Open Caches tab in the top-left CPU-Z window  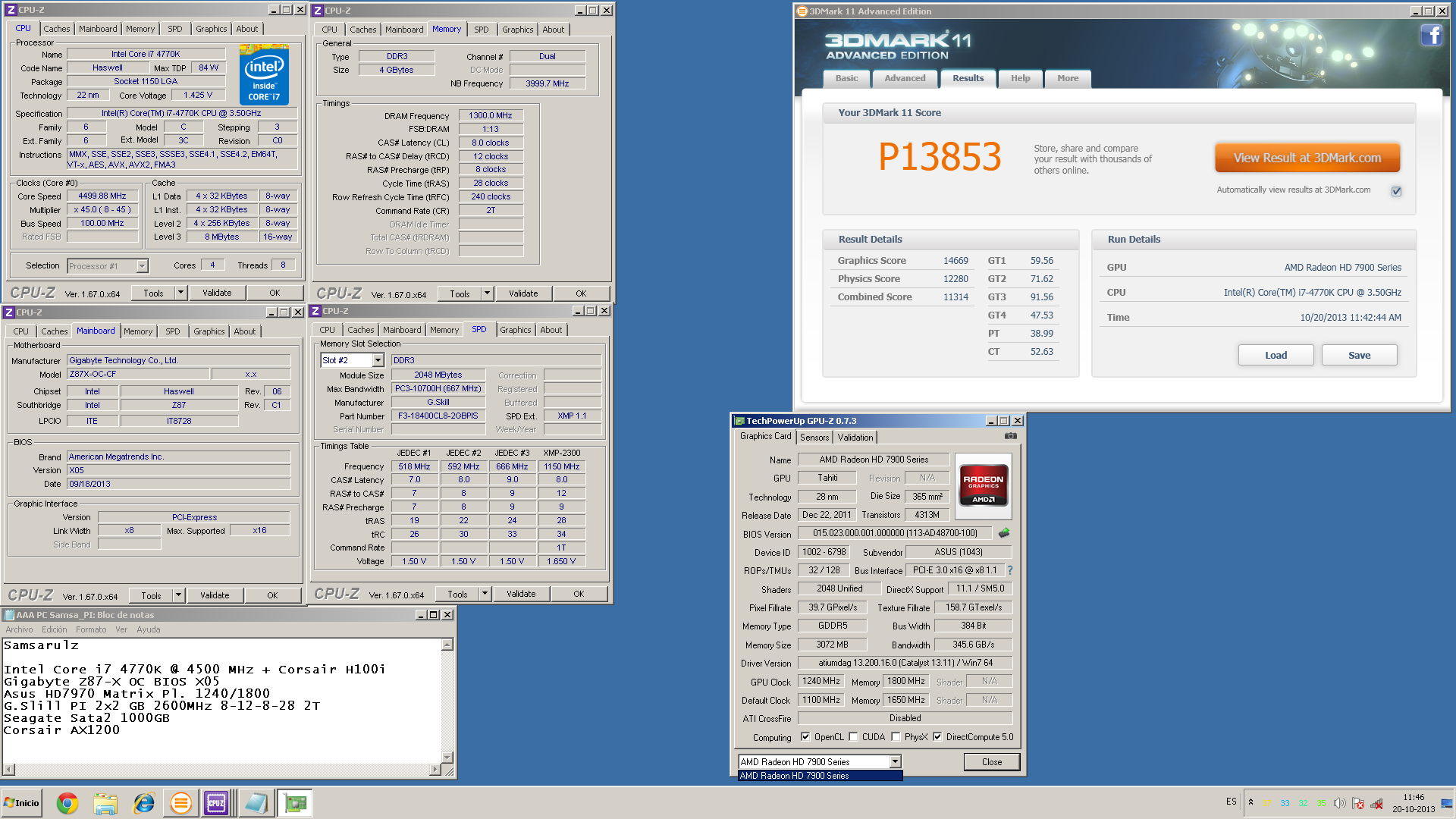(x=57, y=29)
